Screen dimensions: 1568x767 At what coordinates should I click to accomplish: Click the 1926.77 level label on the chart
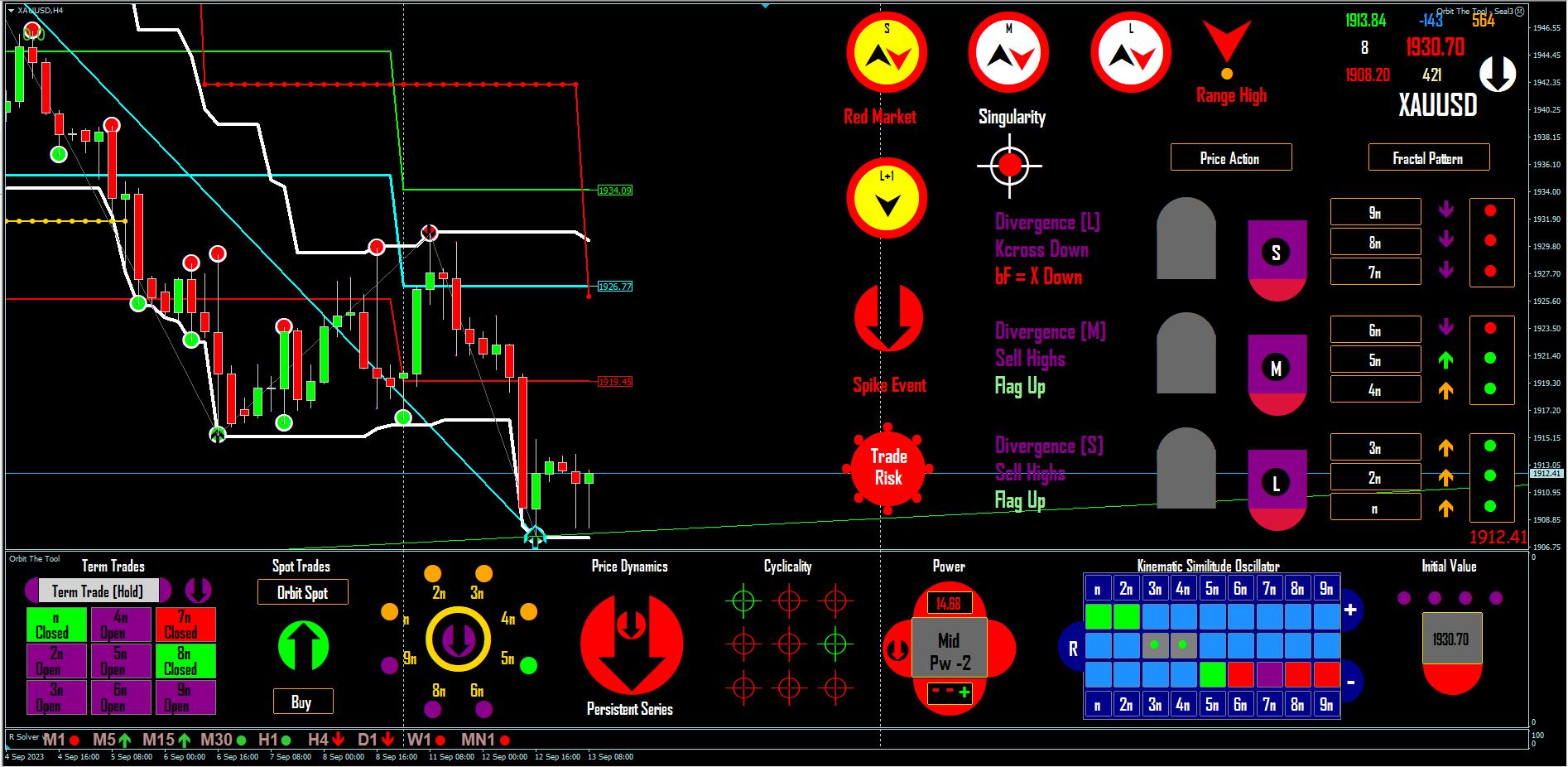[x=614, y=287]
